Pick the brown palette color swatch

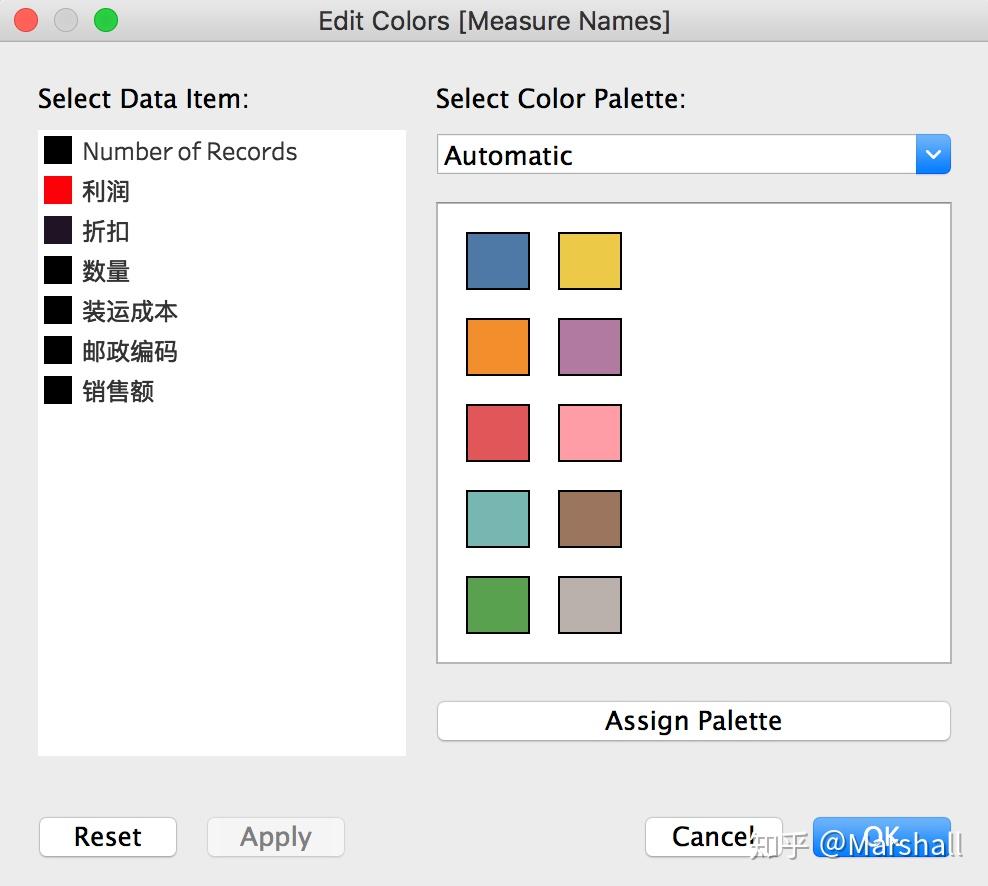click(590, 519)
